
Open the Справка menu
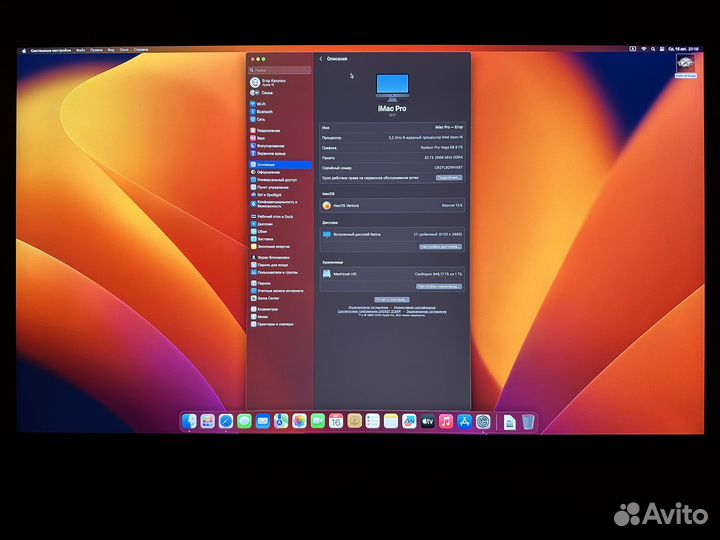click(141, 50)
